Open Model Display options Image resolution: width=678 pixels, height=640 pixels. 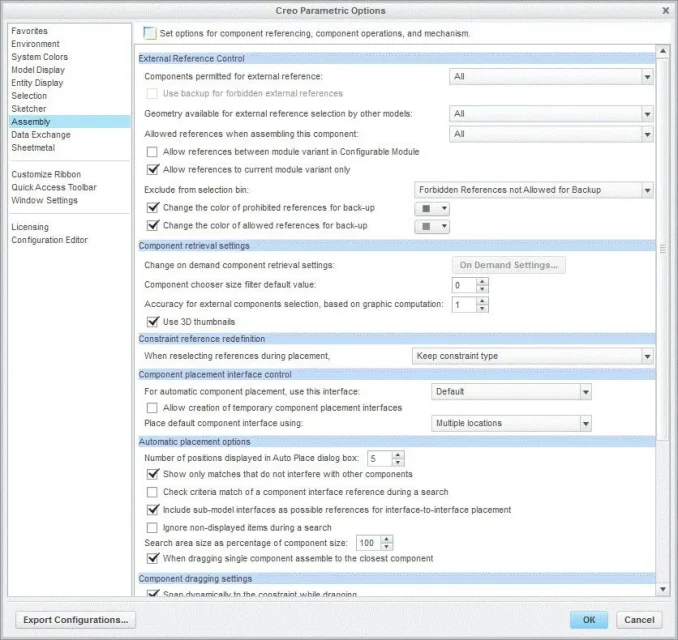coord(38,70)
